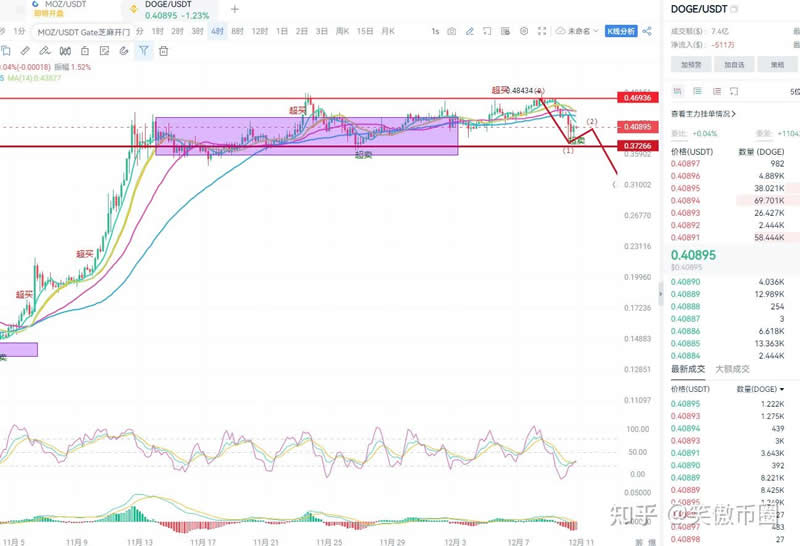Click the K线分析 button
Screen dimensions: 800x546
(x=621, y=32)
